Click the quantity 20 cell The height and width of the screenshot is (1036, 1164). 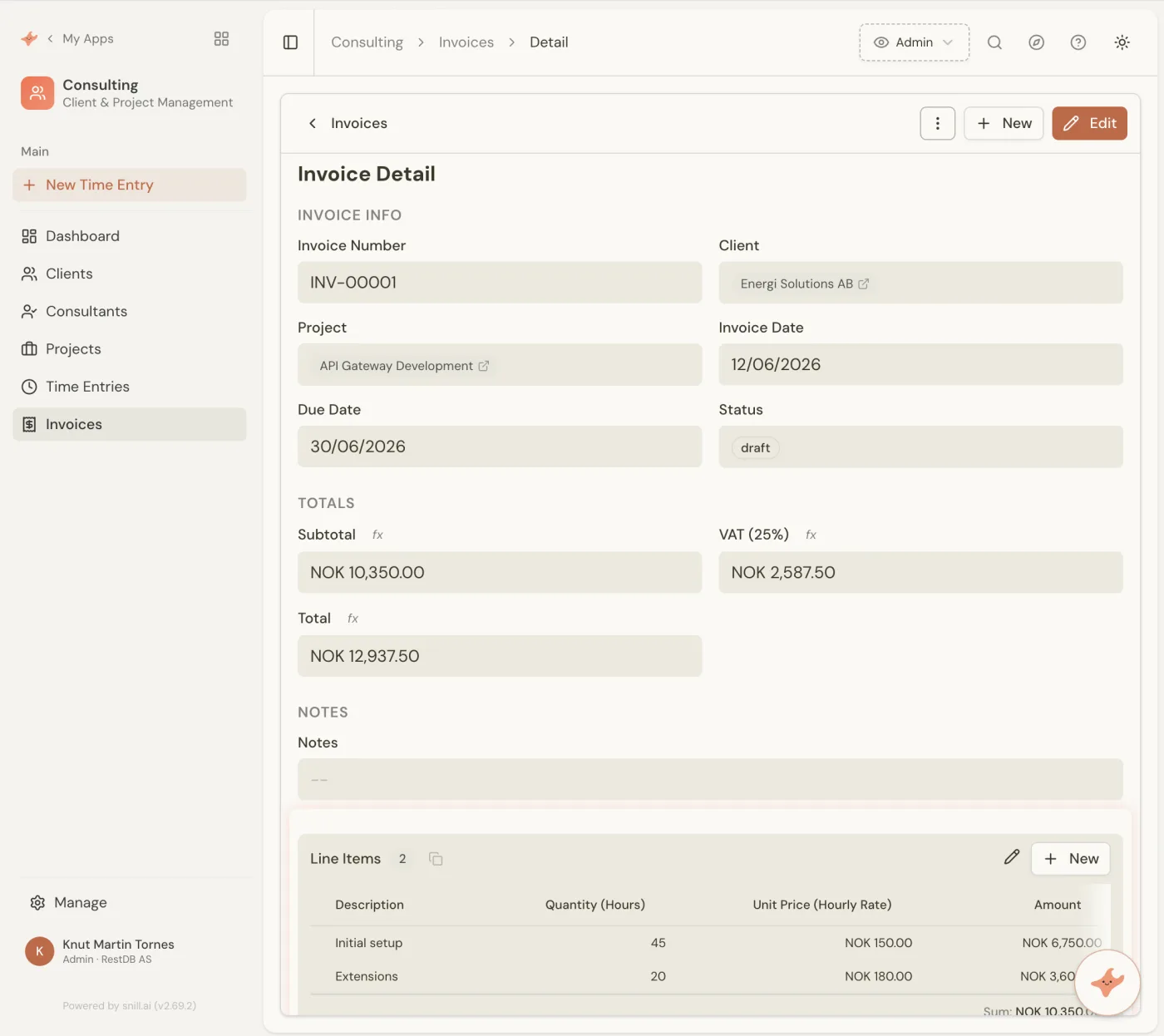pos(658,976)
